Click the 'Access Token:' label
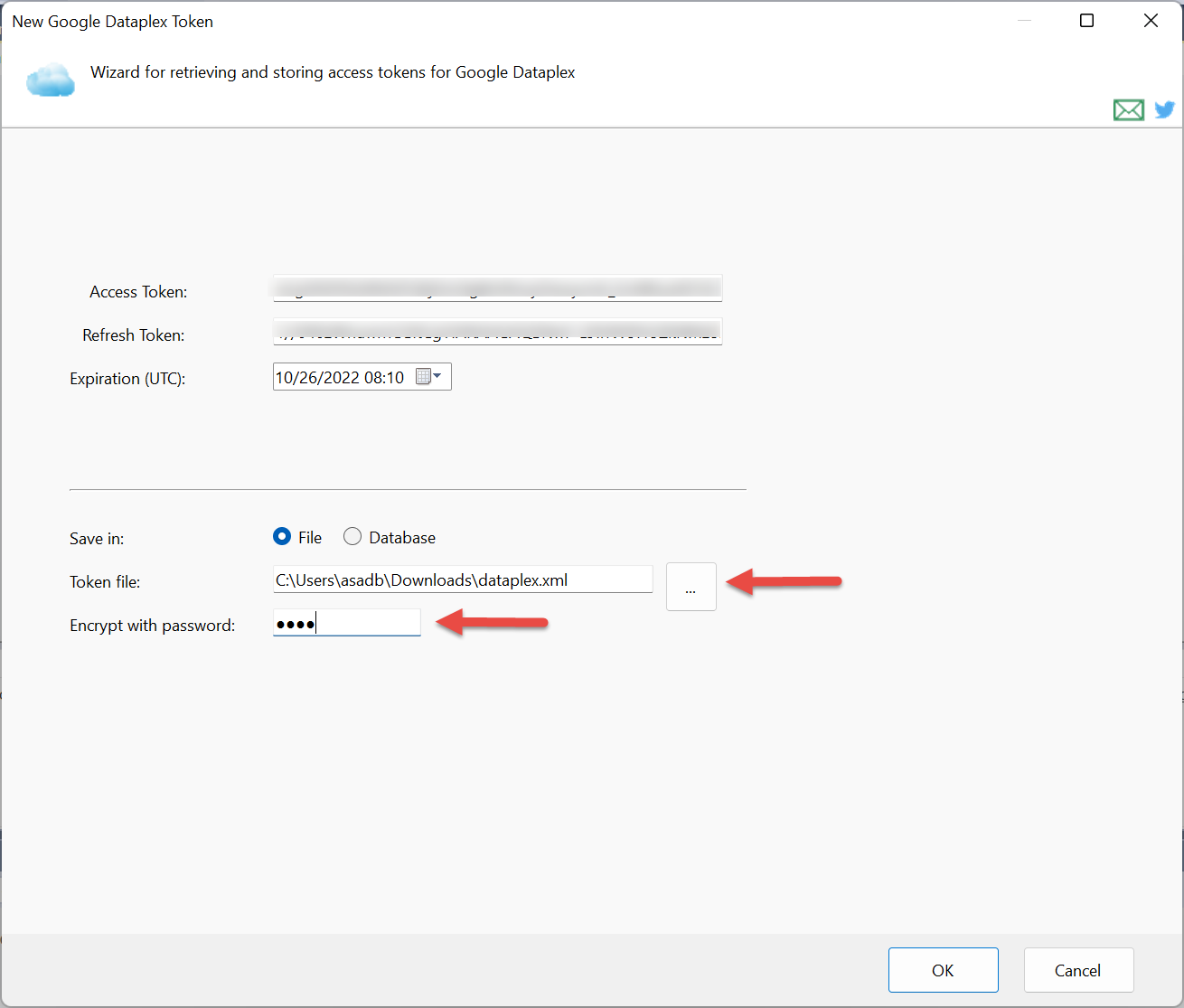1184x1008 pixels. 138,292
